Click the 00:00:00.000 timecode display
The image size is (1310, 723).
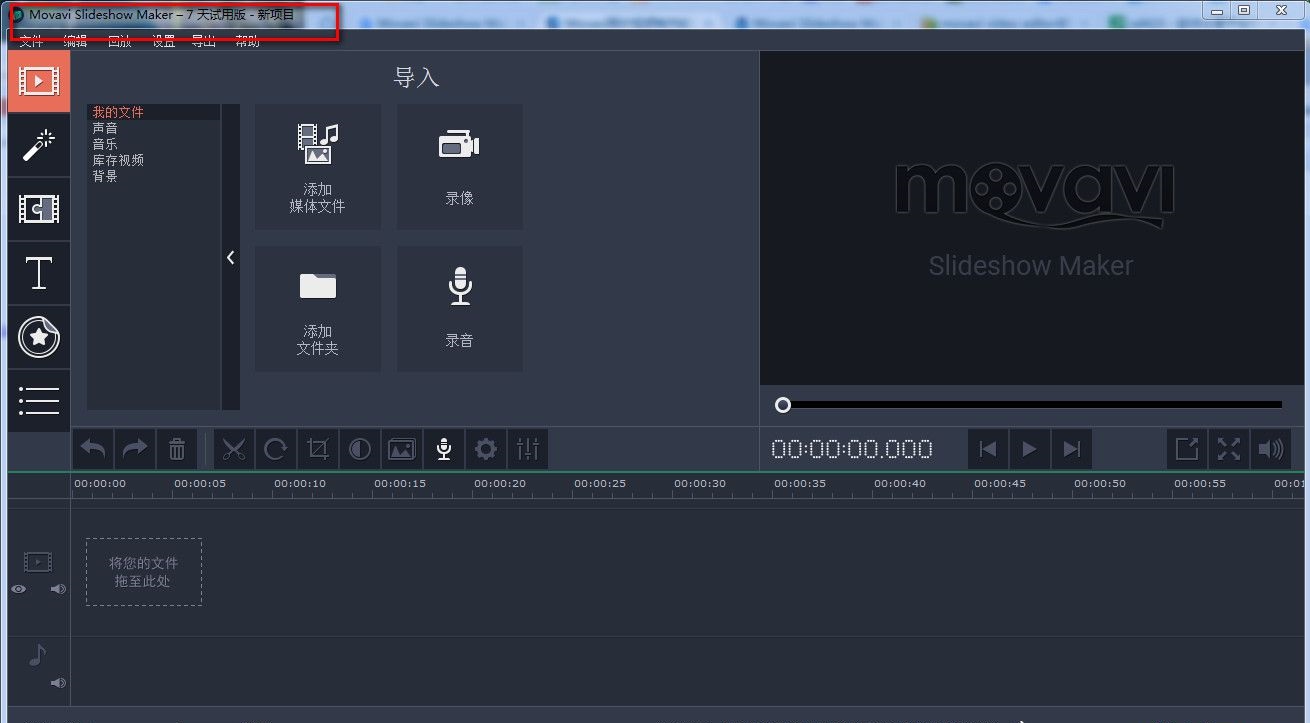852,450
